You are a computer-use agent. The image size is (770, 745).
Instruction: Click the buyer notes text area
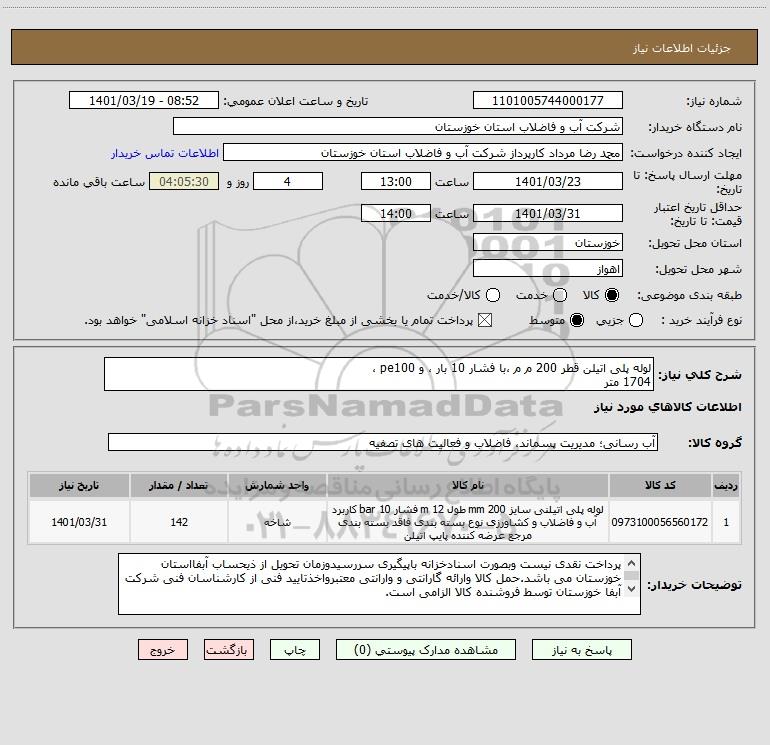[x=379, y=583]
